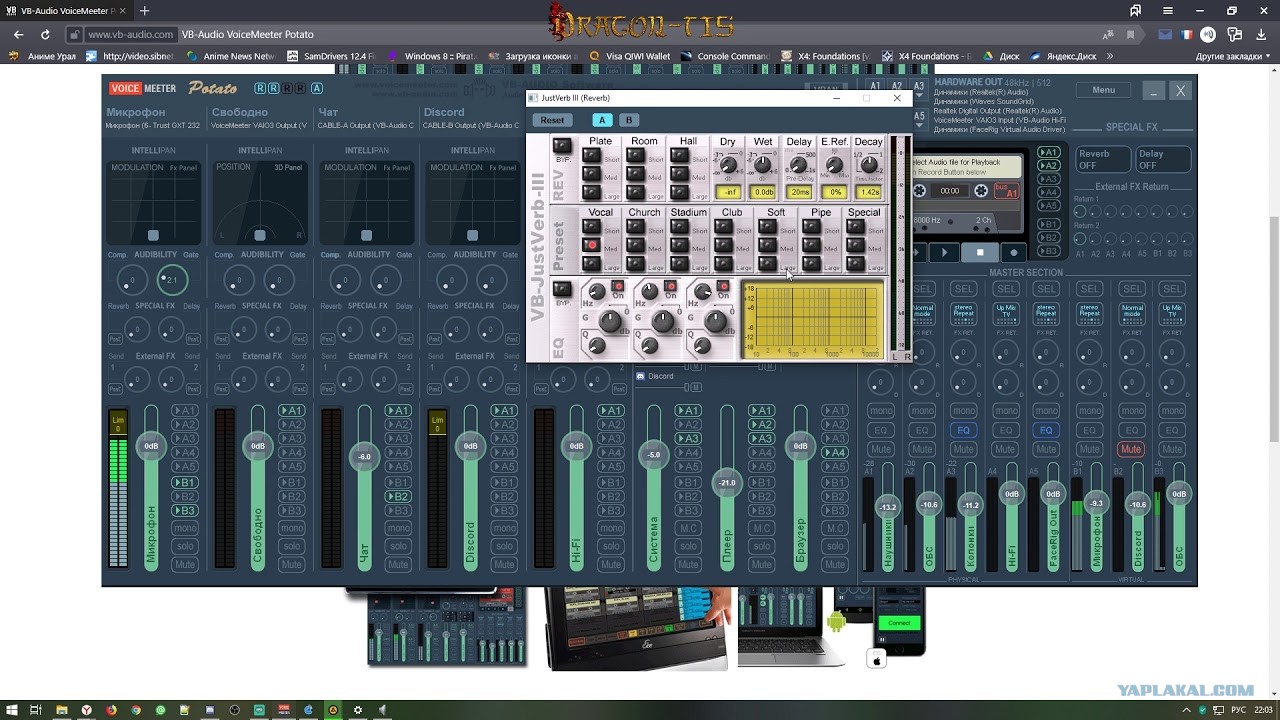Open Anime News Network bookmark

point(231,57)
